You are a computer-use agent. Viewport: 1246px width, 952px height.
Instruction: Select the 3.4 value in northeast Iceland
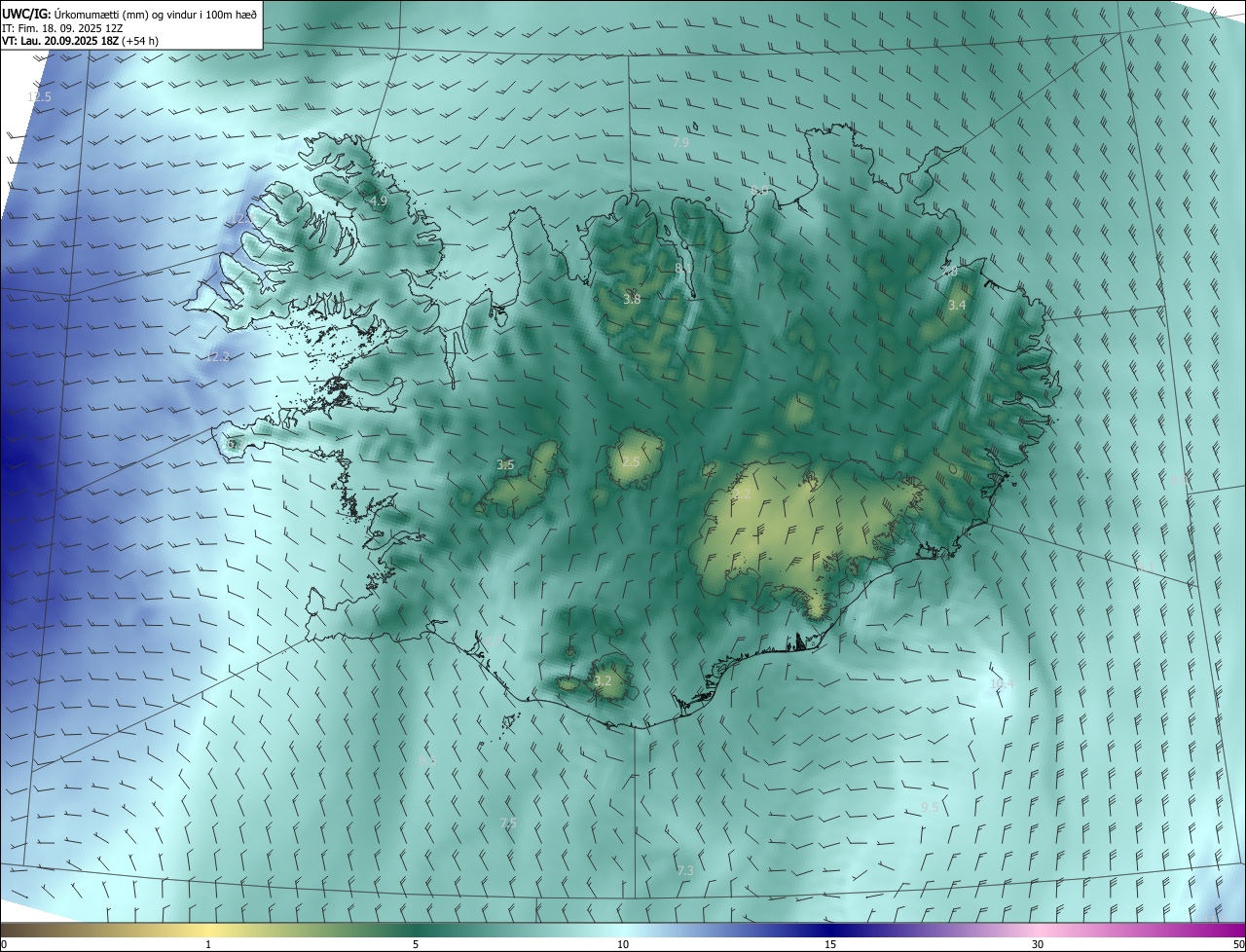957,305
